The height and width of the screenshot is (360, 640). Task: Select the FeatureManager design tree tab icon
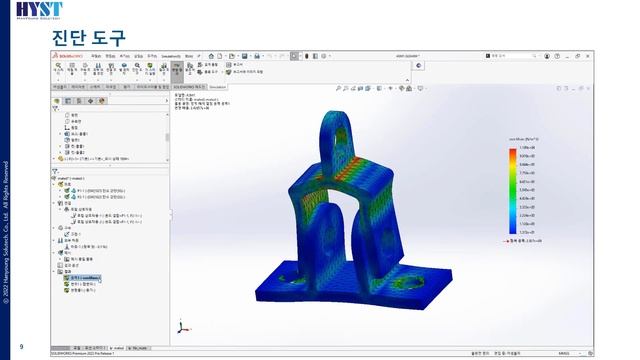point(57,101)
